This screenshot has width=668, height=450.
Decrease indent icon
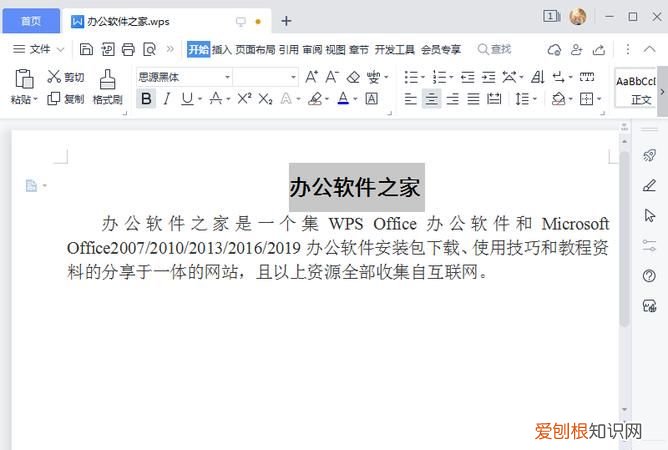tap(468, 77)
